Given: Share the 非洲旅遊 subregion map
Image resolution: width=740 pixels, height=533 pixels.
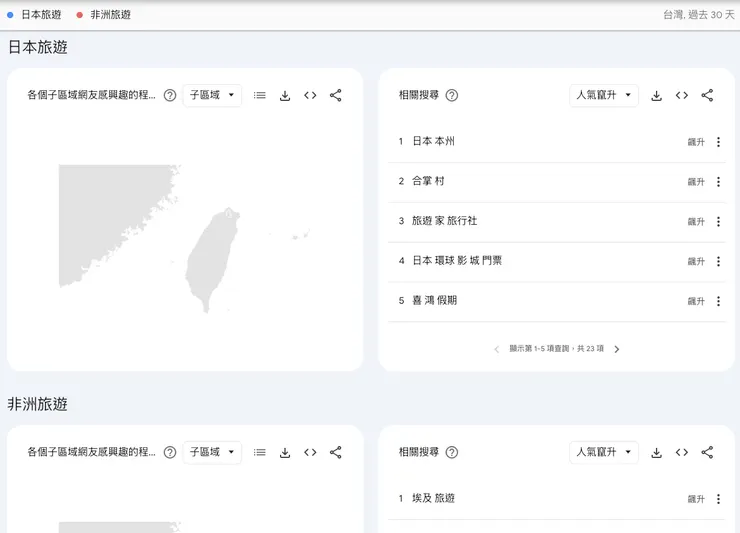Looking at the screenshot, I should coord(336,452).
